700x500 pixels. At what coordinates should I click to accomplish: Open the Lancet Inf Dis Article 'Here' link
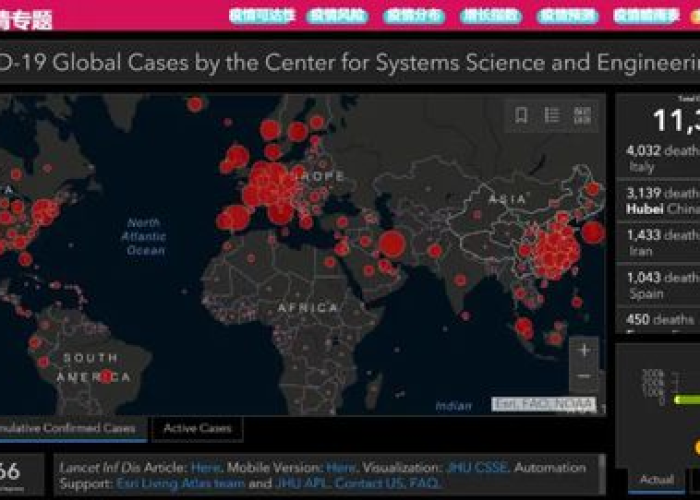click(x=205, y=468)
